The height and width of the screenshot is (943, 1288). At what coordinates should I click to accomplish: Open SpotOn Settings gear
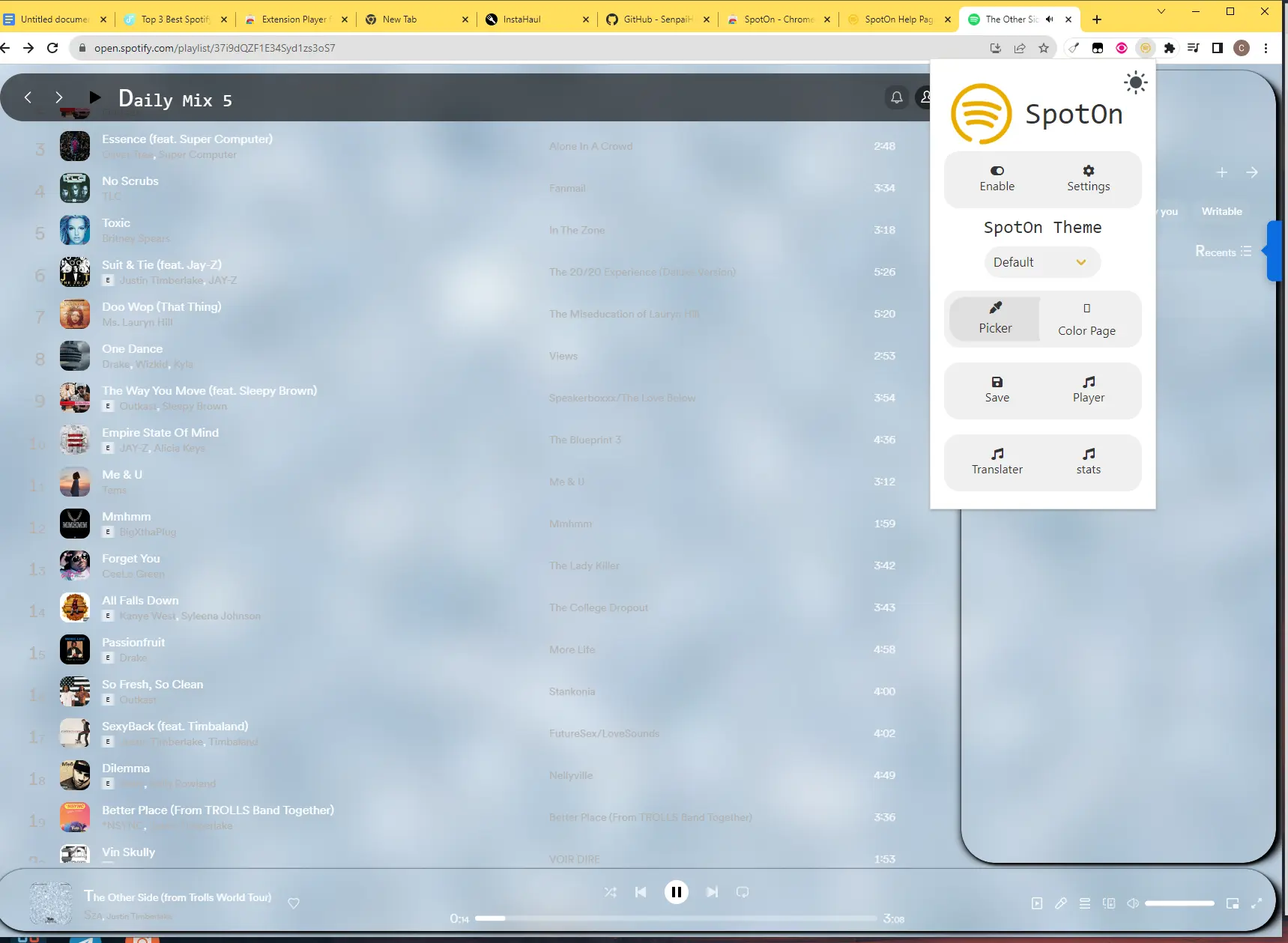pos(1088,179)
